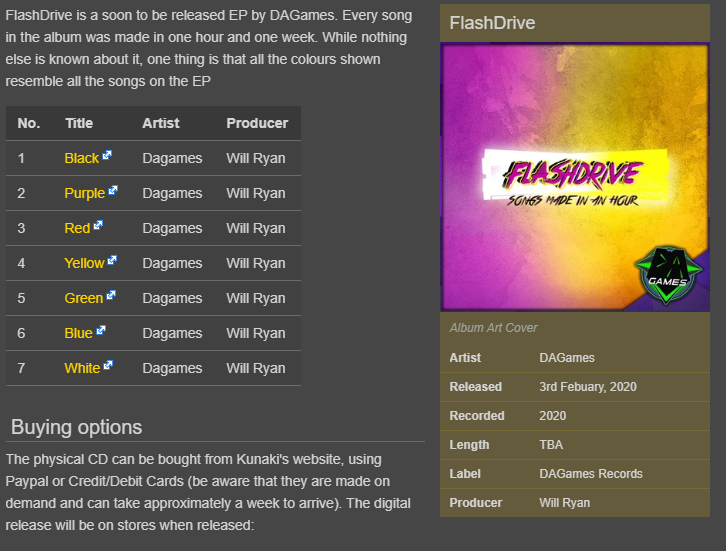Click the 'Producer' table column header

(x=257, y=123)
